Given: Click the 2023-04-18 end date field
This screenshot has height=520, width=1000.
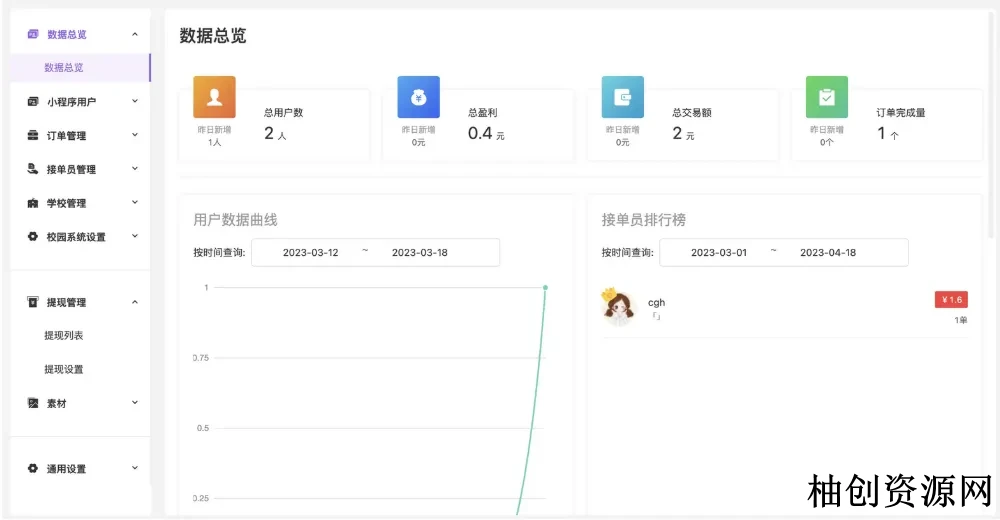Looking at the screenshot, I should [x=828, y=253].
